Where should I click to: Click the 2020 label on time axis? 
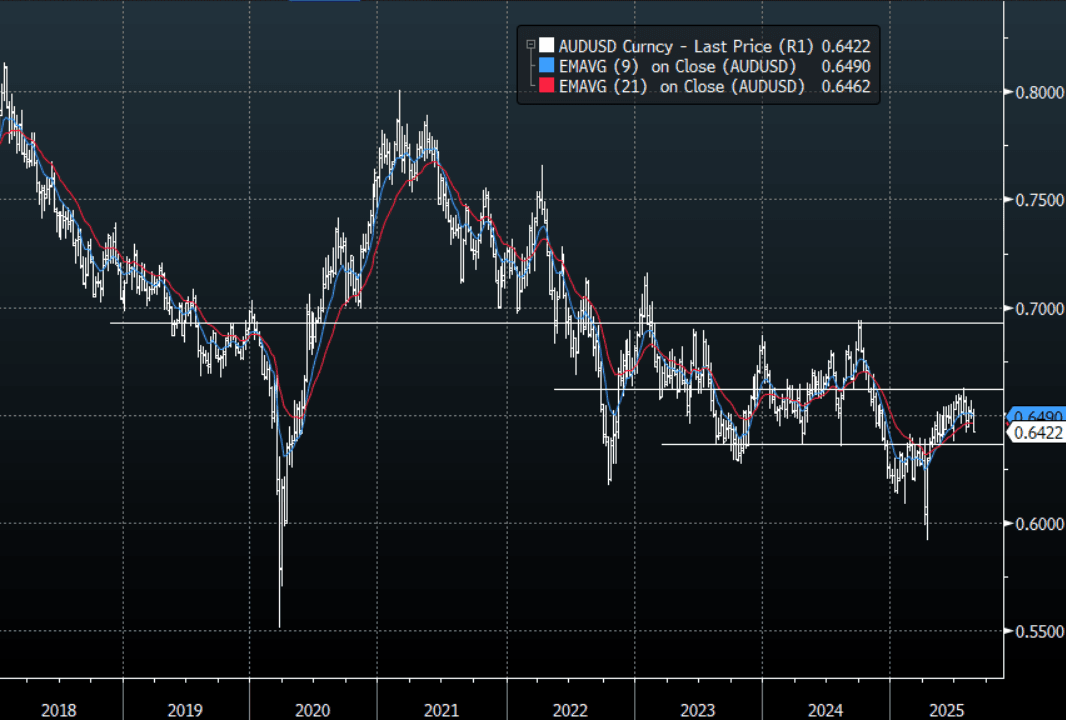313,710
